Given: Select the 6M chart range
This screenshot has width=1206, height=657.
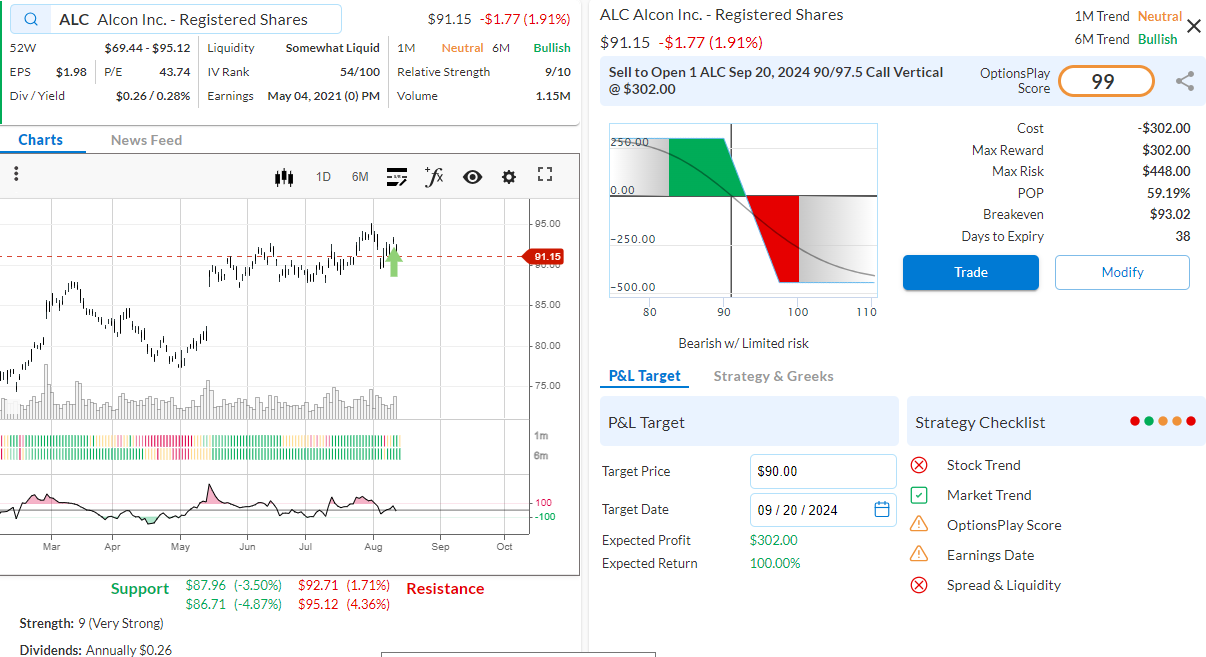Looking at the screenshot, I should (360, 177).
